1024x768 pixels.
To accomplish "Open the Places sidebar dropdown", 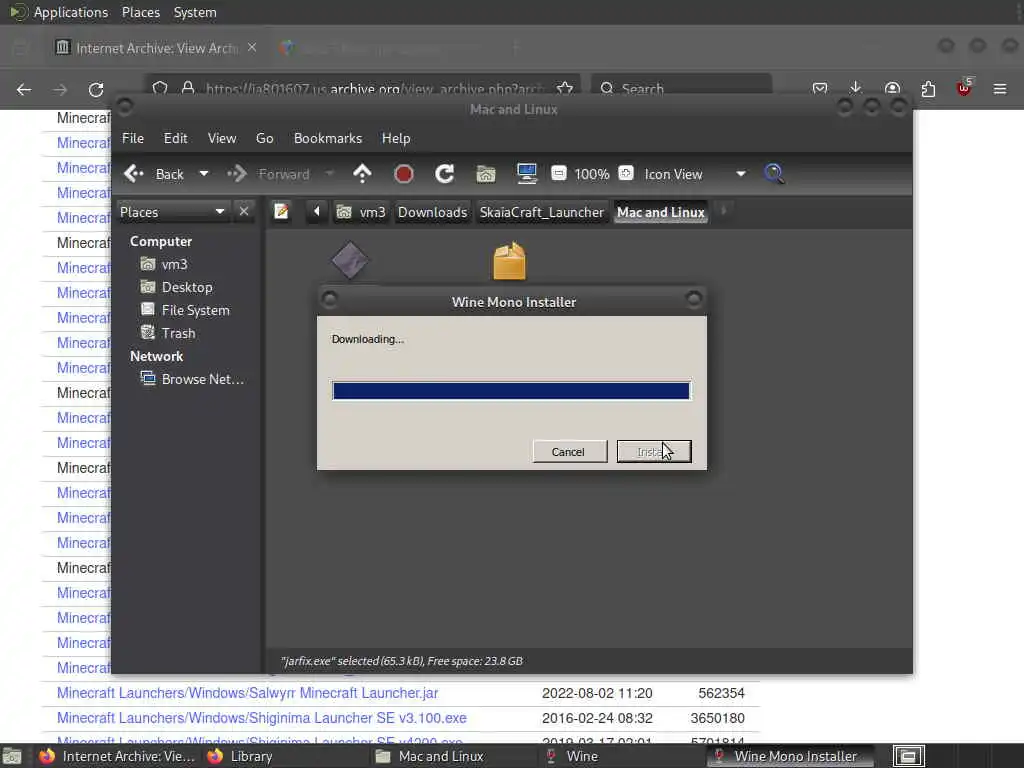I will (172, 212).
